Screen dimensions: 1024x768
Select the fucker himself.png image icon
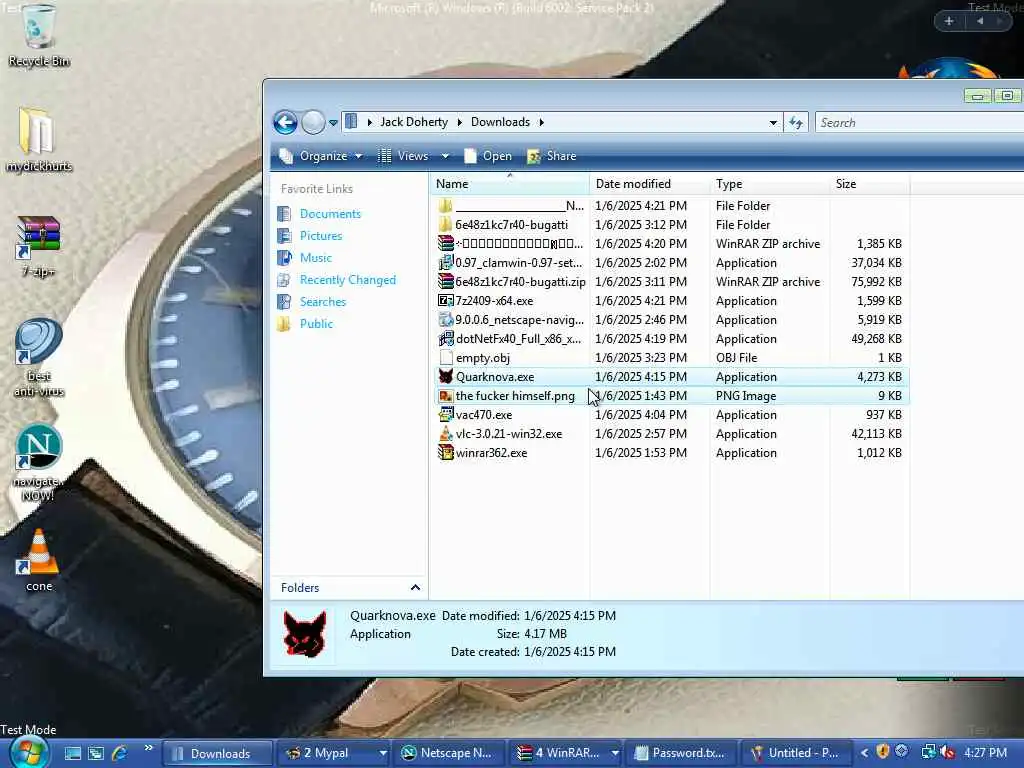coord(446,396)
